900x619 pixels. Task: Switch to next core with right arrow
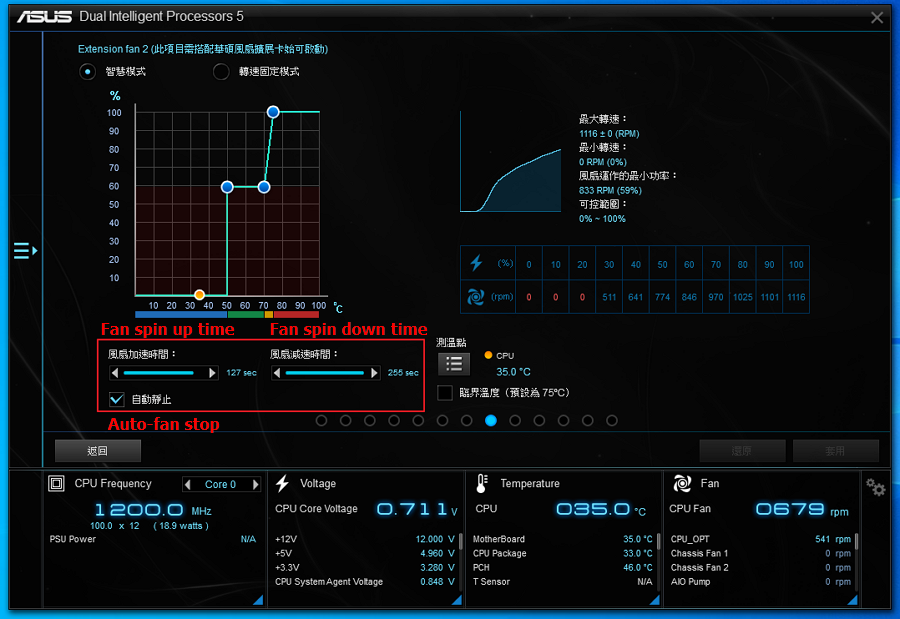(256, 485)
